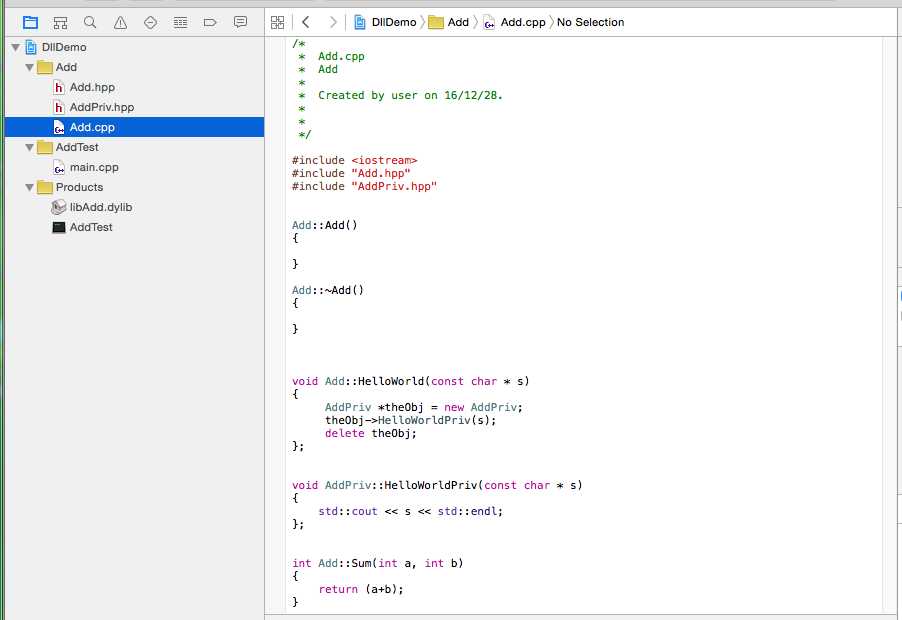Click the 'Created by user' comment line
The height and width of the screenshot is (620, 902).
[410, 95]
